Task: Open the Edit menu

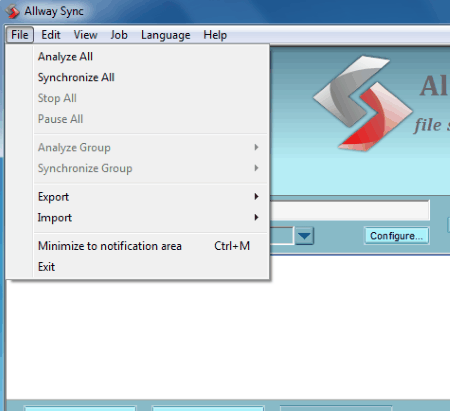Action: pyautogui.click(x=51, y=35)
